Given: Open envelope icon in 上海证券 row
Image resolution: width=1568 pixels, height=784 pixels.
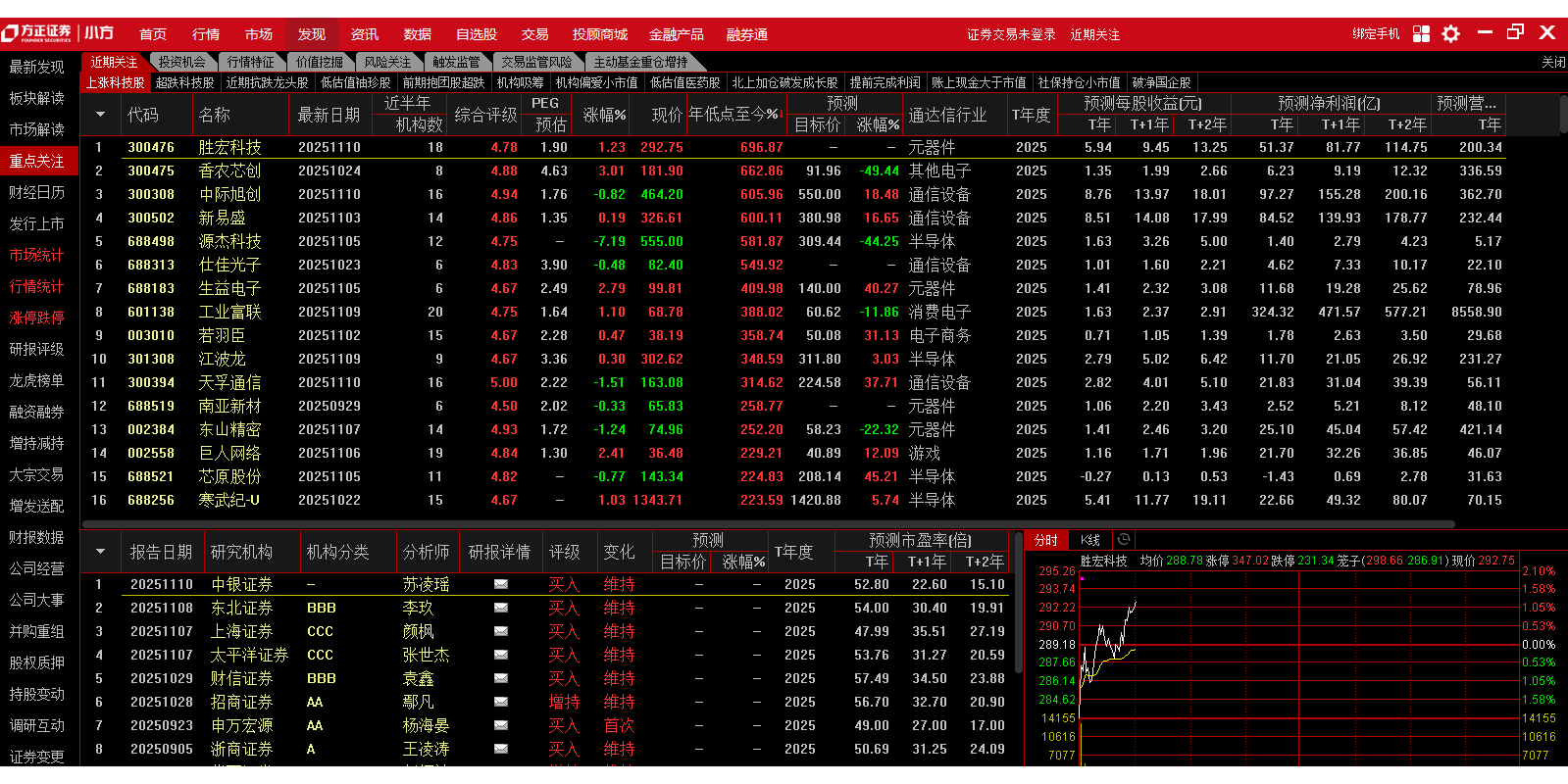Looking at the screenshot, I should [500, 631].
